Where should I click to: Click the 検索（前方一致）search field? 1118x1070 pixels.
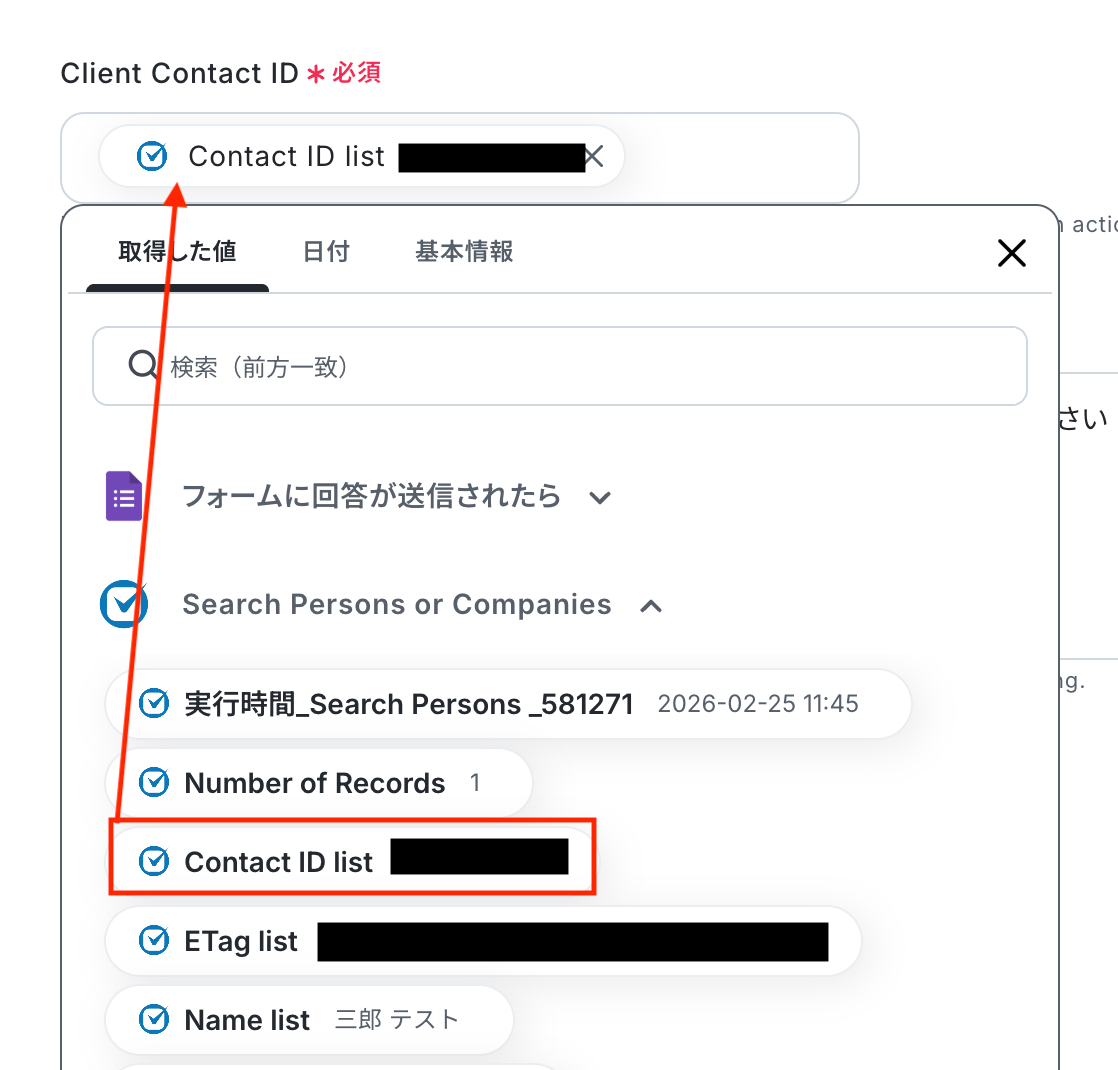(560, 366)
